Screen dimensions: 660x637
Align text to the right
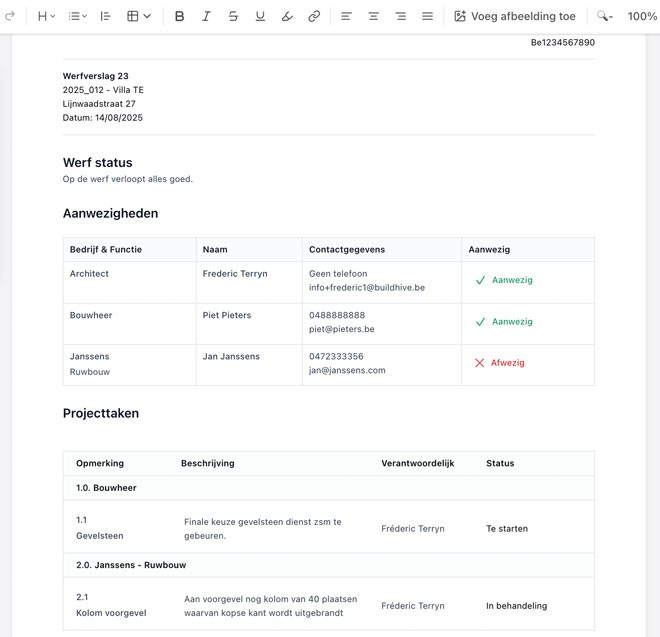pyautogui.click(x=400, y=16)
